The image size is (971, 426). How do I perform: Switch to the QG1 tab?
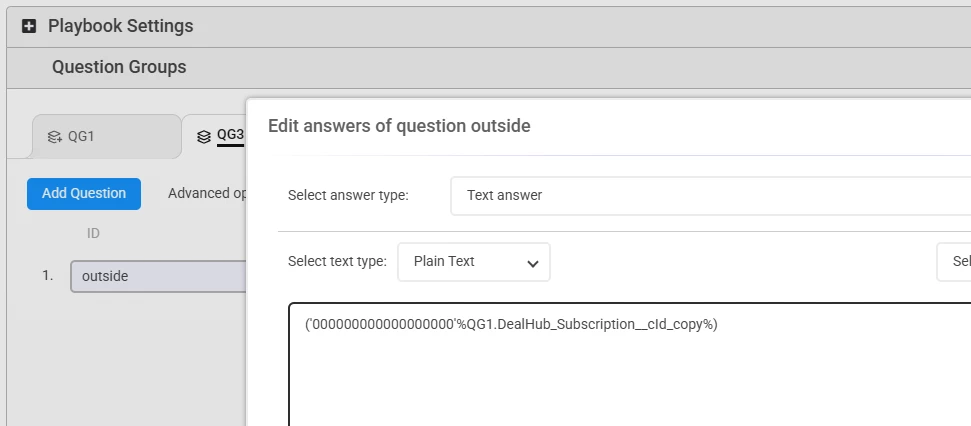click(81, 136)
